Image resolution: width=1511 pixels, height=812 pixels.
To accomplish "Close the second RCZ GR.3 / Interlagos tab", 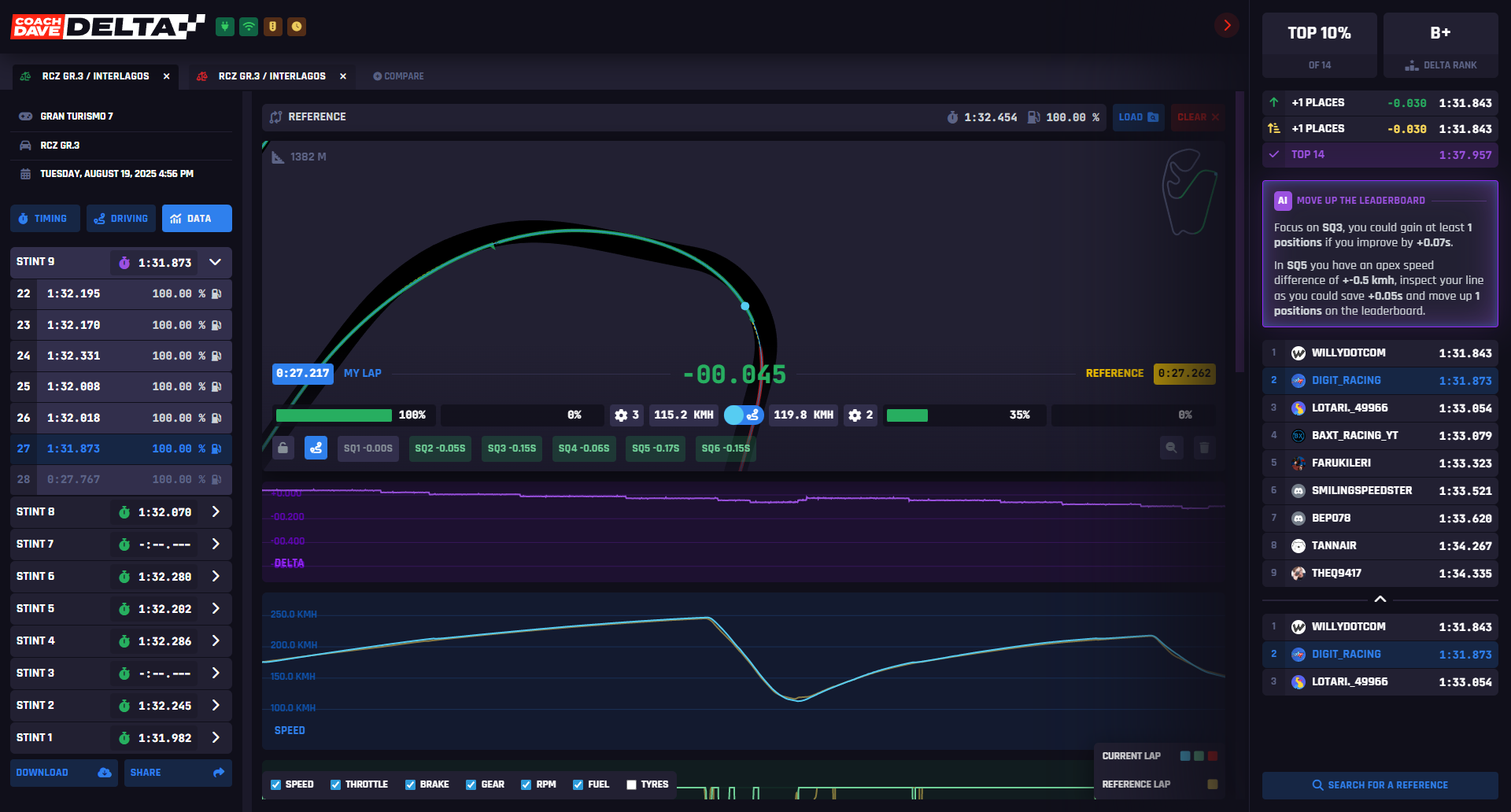I will 343,76.
